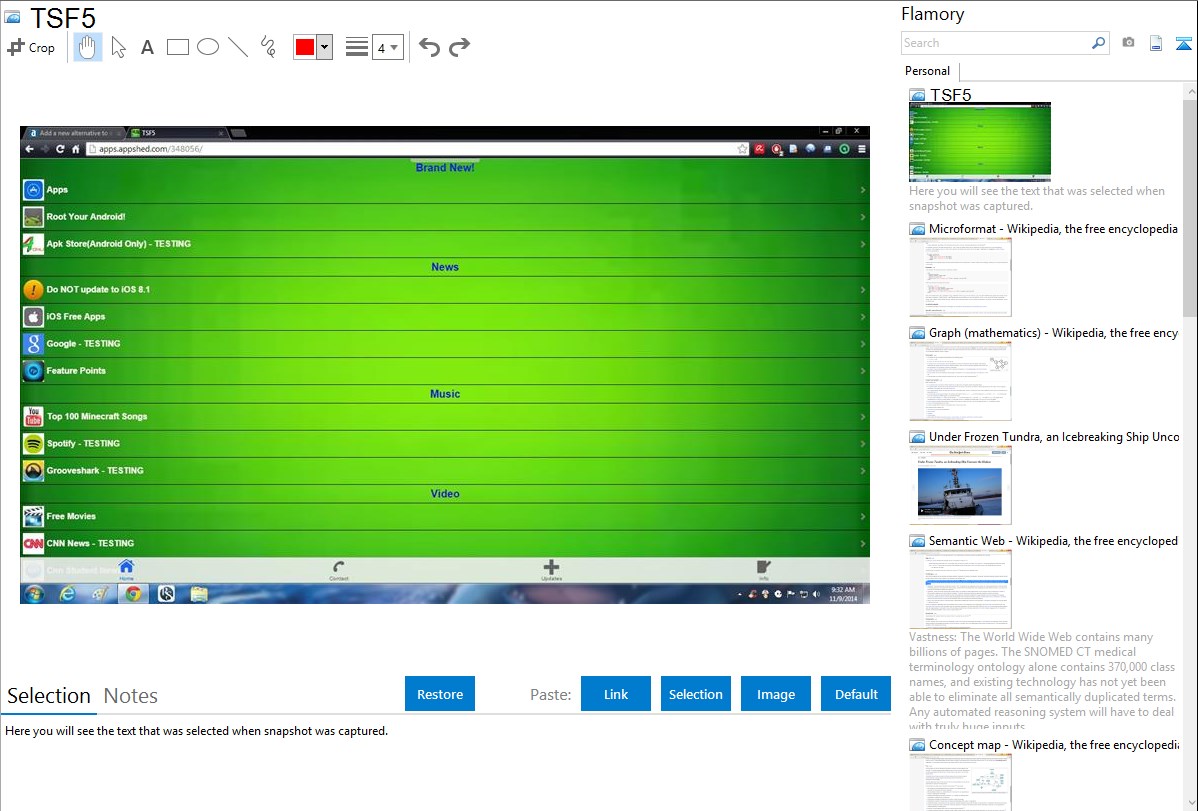Click the Spotify - TESTING row

pyautogui.click(x=445, y=443)
